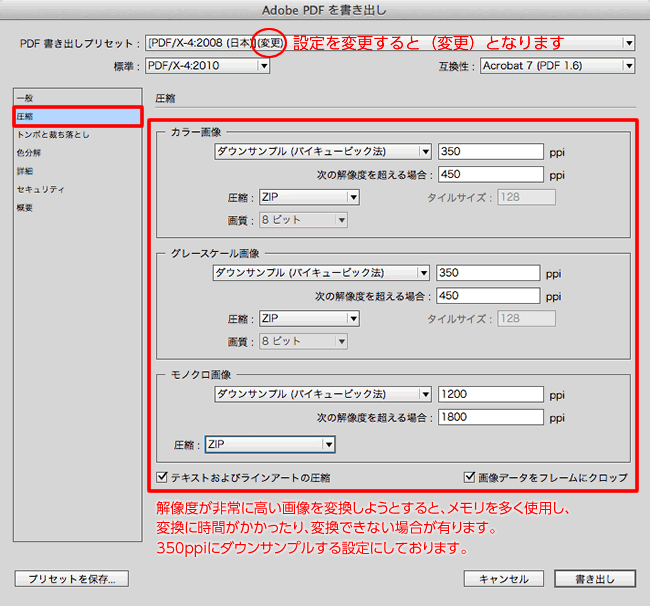Click グレースケール画像 450 ppi threshold field
This screenshot has height=606, width=650.
[x=488, y=296]
